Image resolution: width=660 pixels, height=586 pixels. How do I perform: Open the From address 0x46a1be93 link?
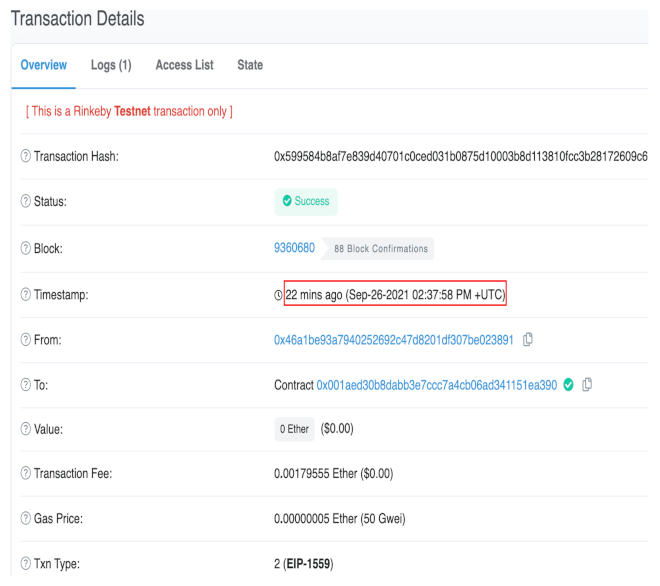[x=394, y=340]
